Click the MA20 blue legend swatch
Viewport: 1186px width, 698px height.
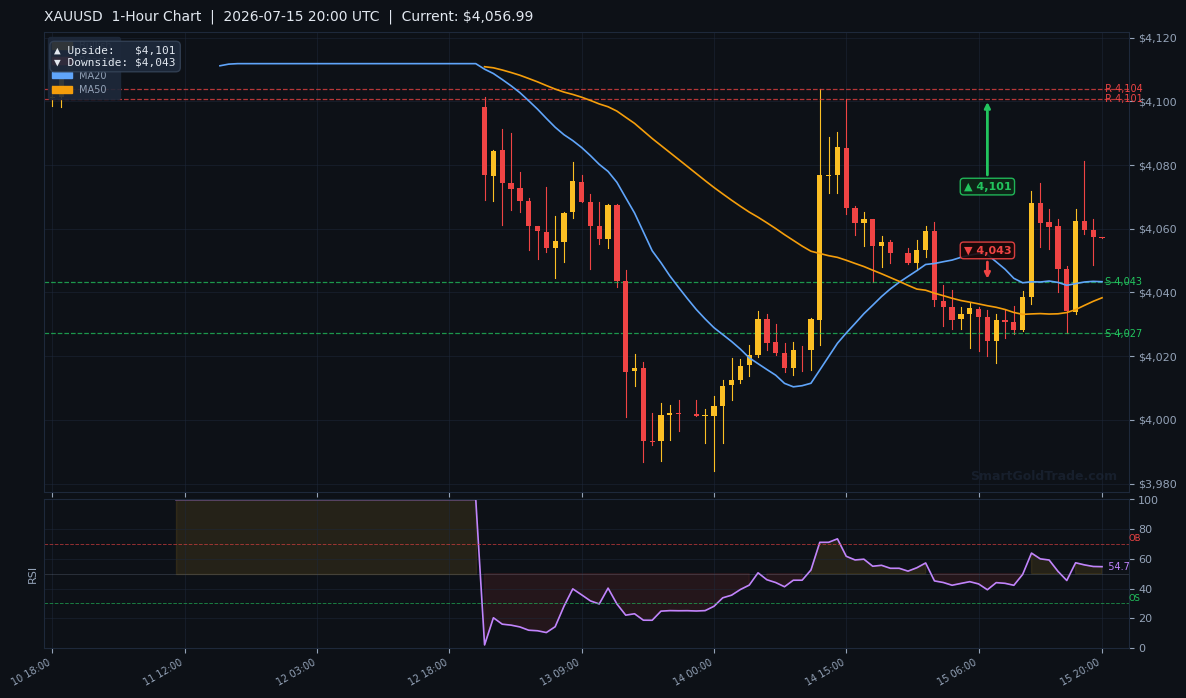pos(62,76)
